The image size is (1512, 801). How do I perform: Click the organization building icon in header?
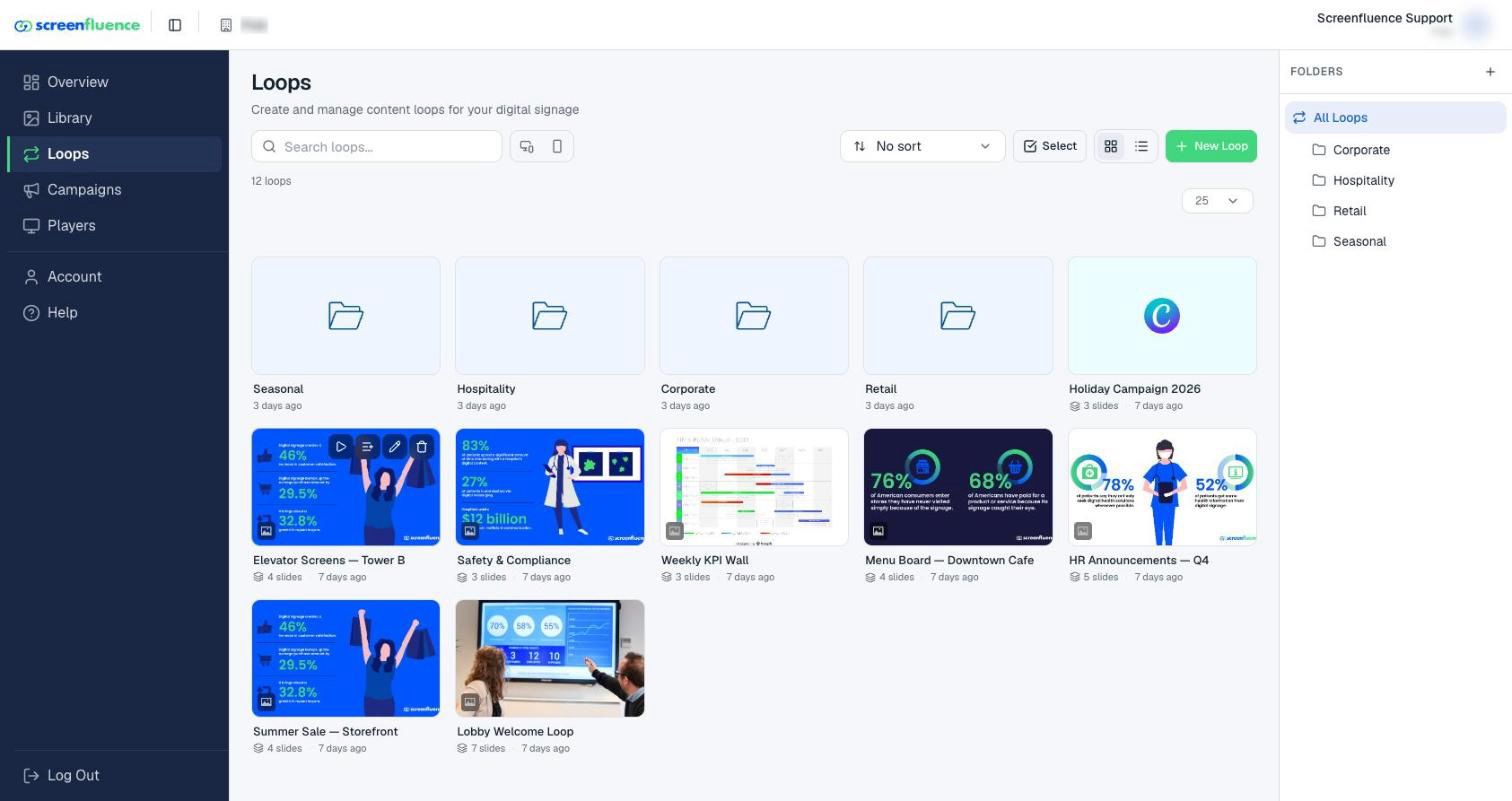click(x=226, y=25)
